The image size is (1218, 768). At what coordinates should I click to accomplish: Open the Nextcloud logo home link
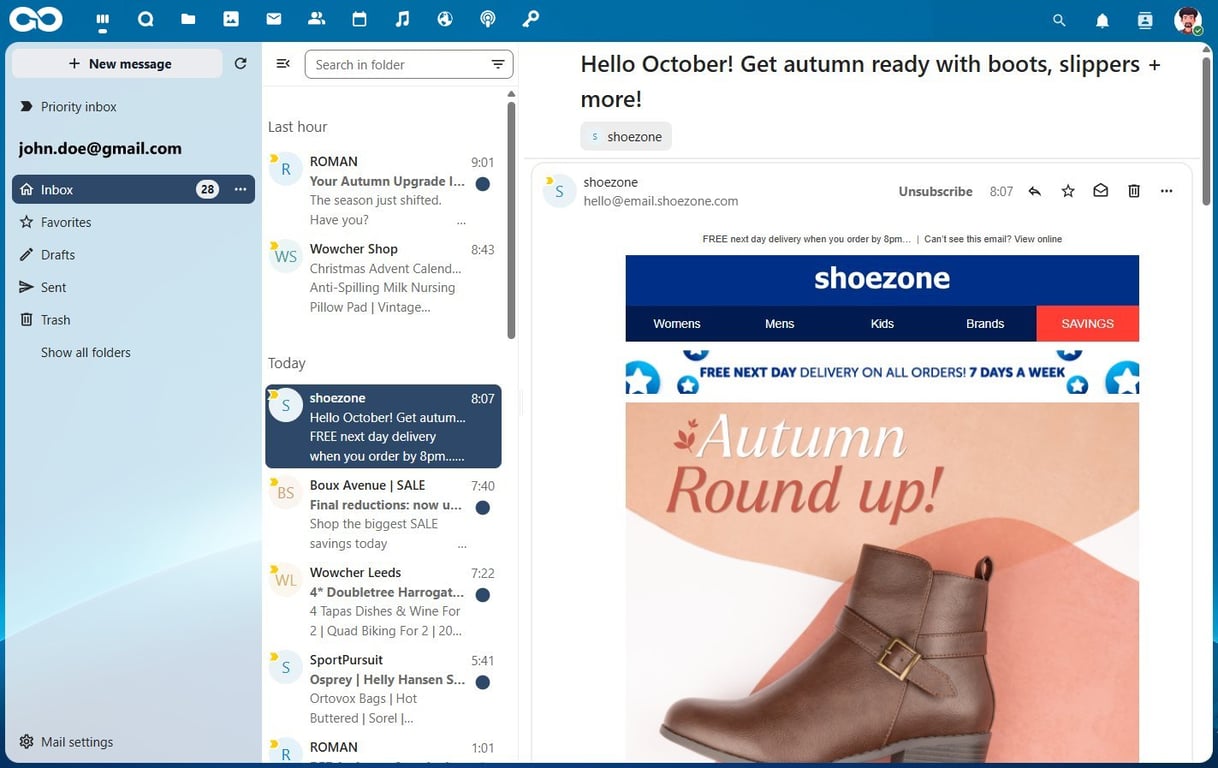(35, 19)
